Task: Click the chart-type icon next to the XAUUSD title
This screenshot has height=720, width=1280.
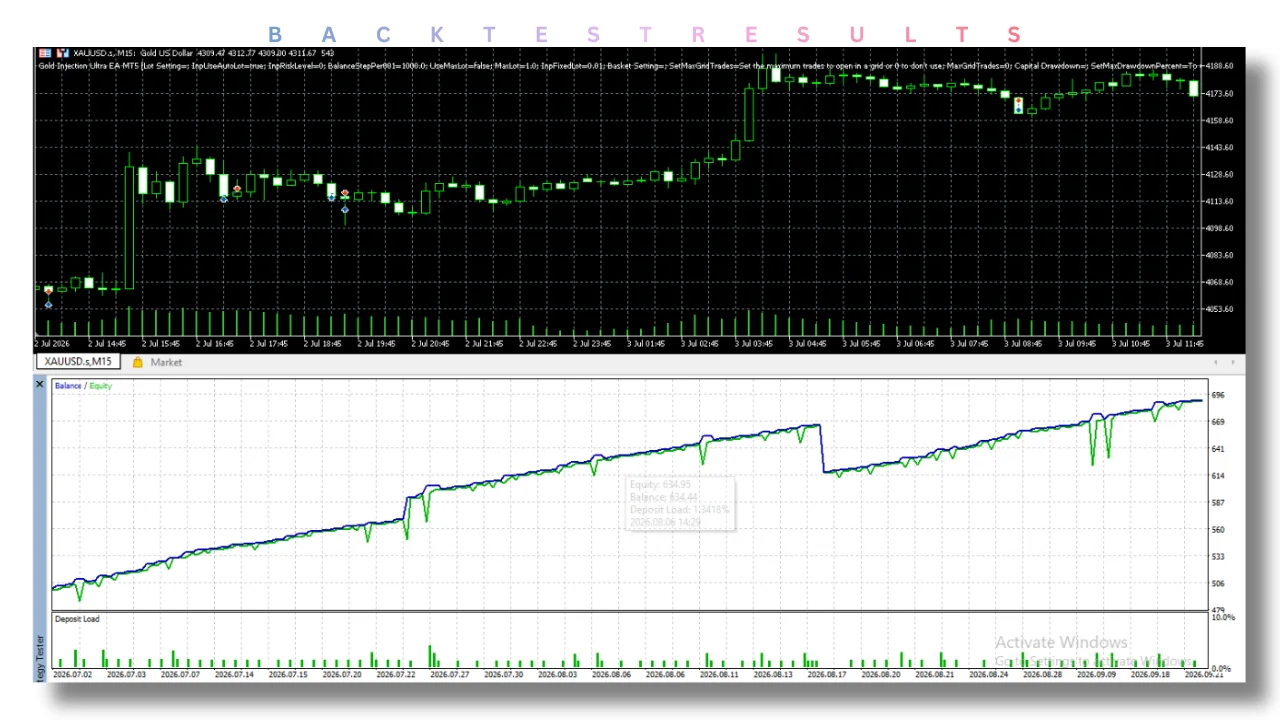Action: click(x=62, y=53)
